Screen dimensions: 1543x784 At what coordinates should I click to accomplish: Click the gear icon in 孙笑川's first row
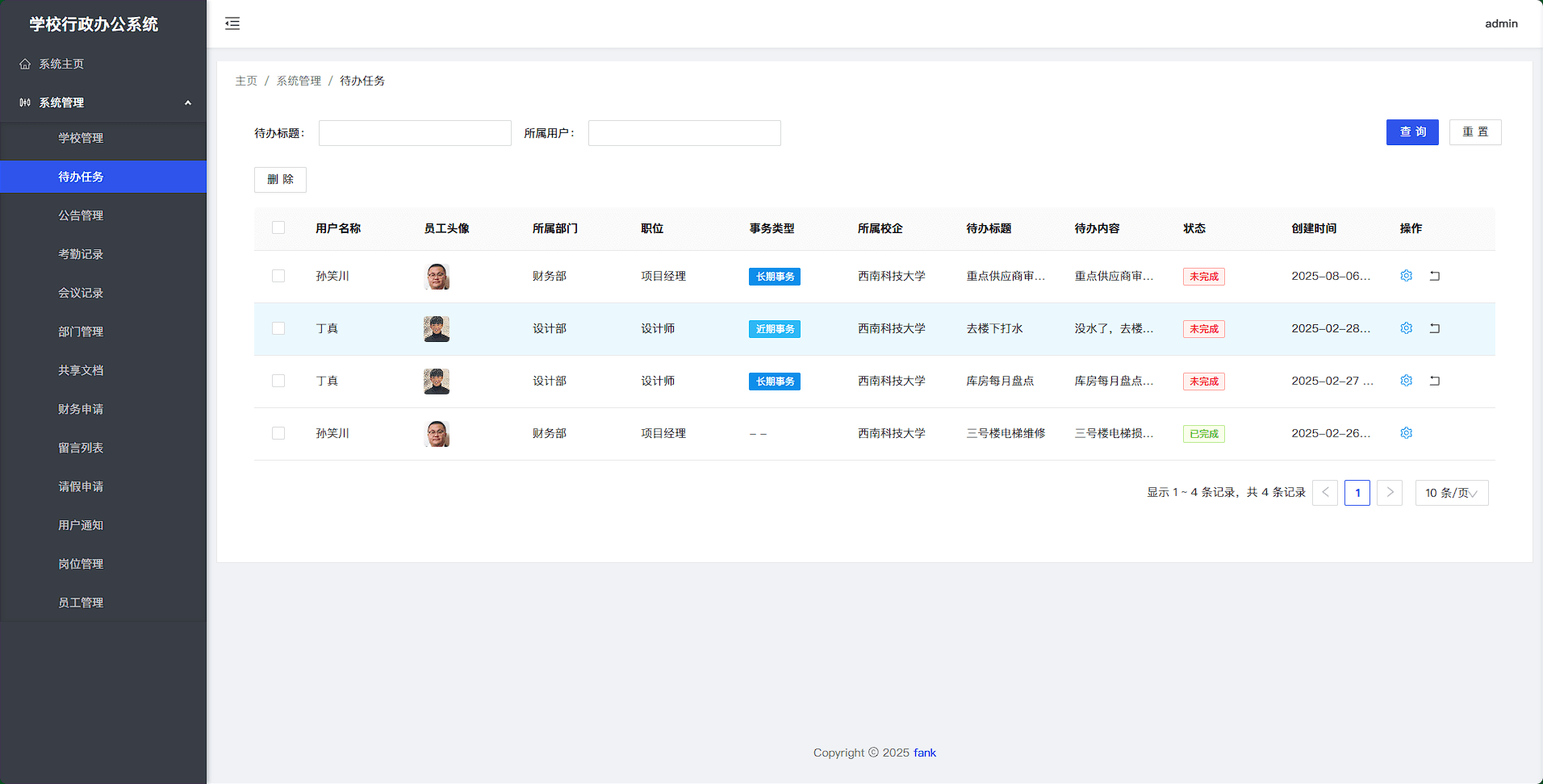click(1406, 276)
